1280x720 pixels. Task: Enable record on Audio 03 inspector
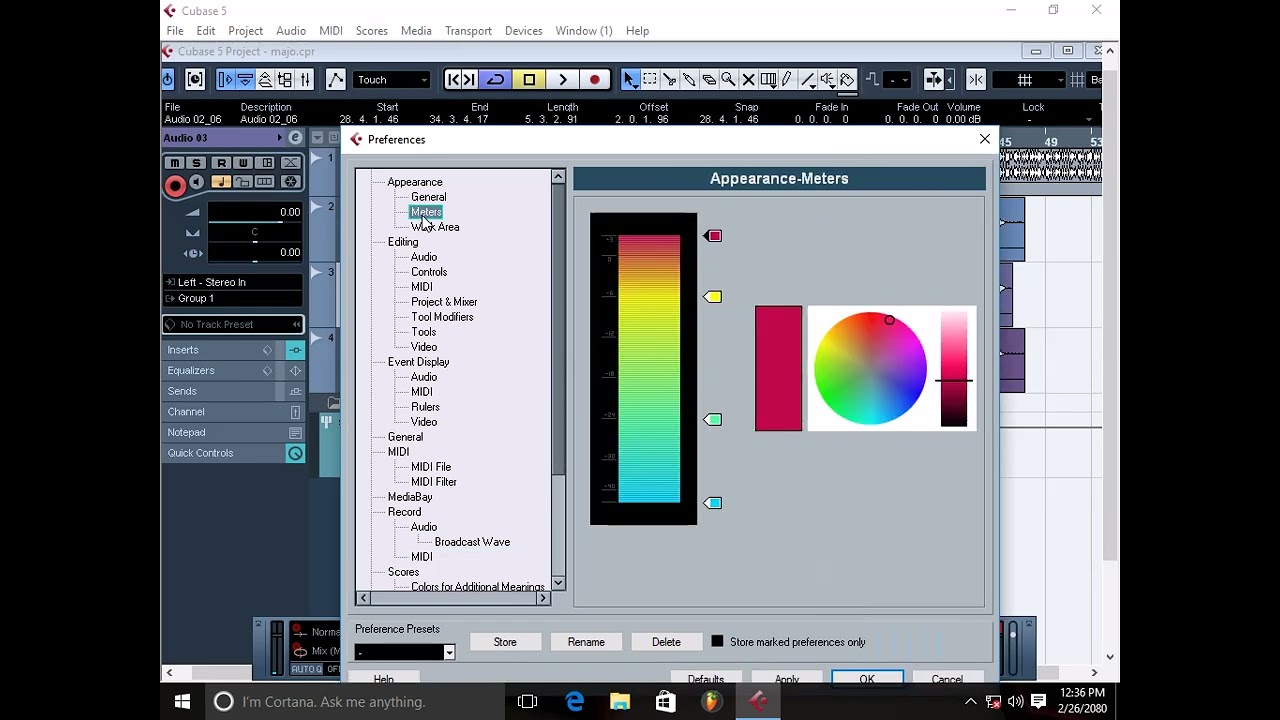pyautogui.click(x=175, y=185)
